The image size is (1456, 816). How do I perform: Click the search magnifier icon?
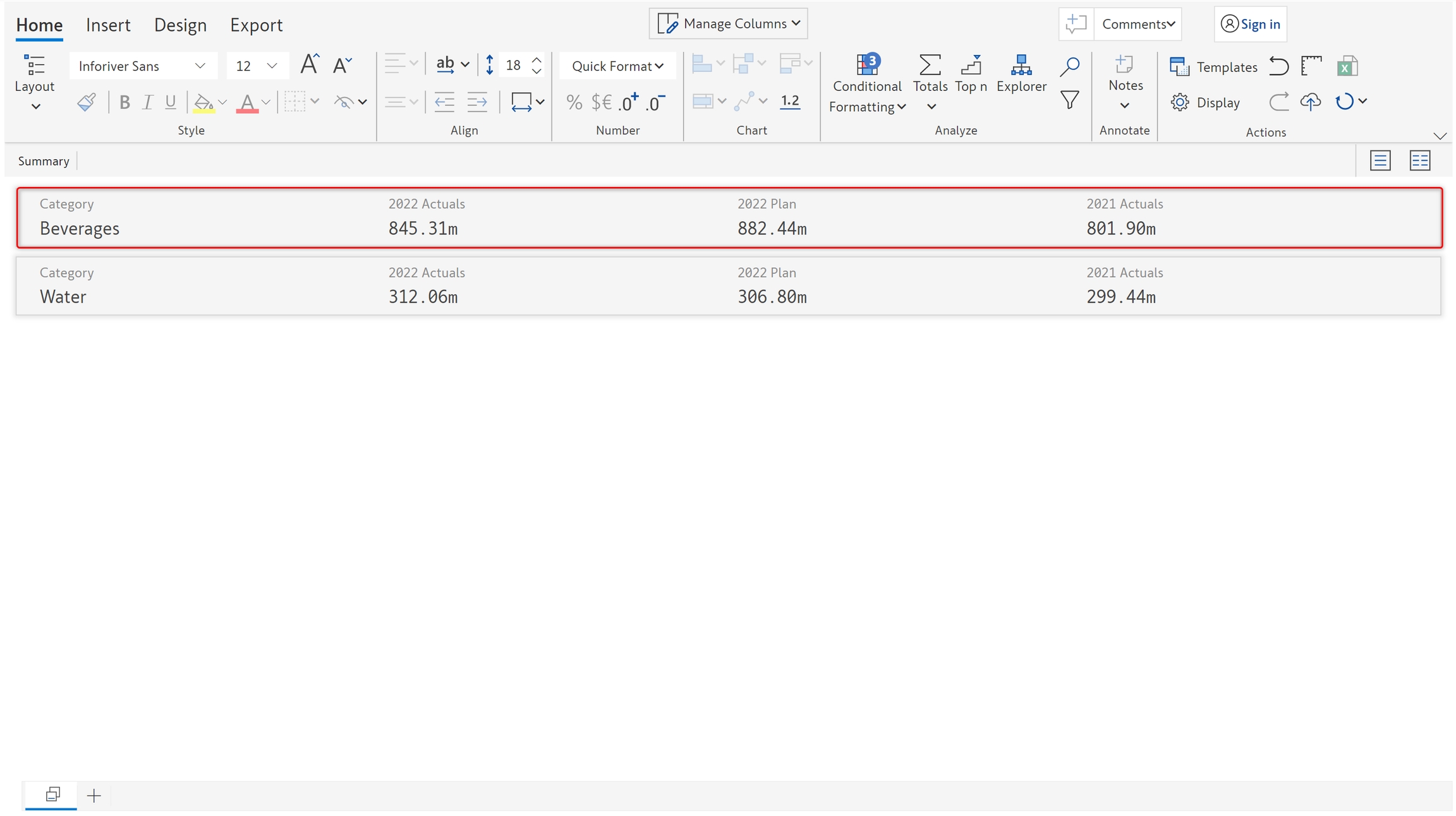point(1069,66)
